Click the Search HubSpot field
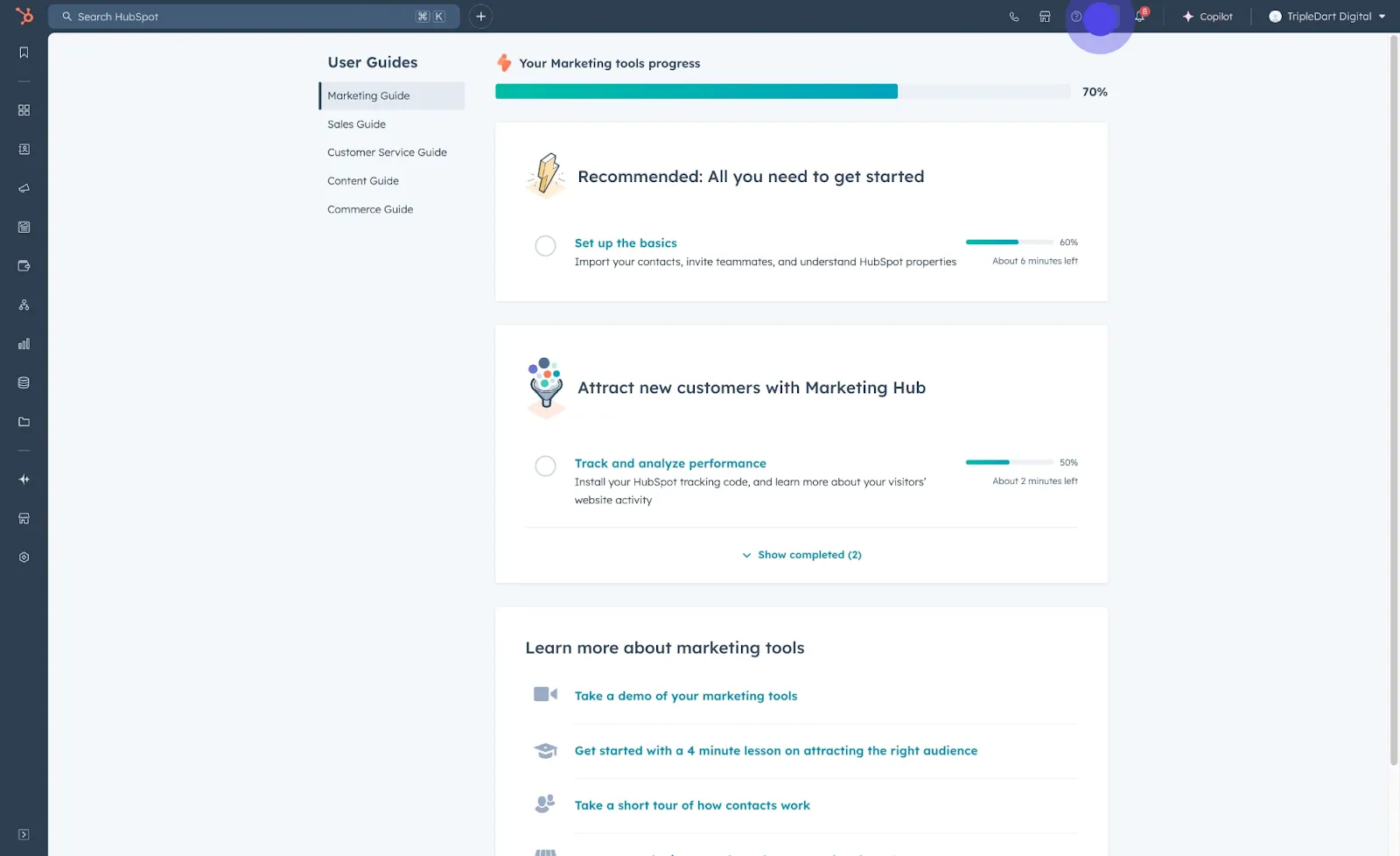 pos(254,17)
